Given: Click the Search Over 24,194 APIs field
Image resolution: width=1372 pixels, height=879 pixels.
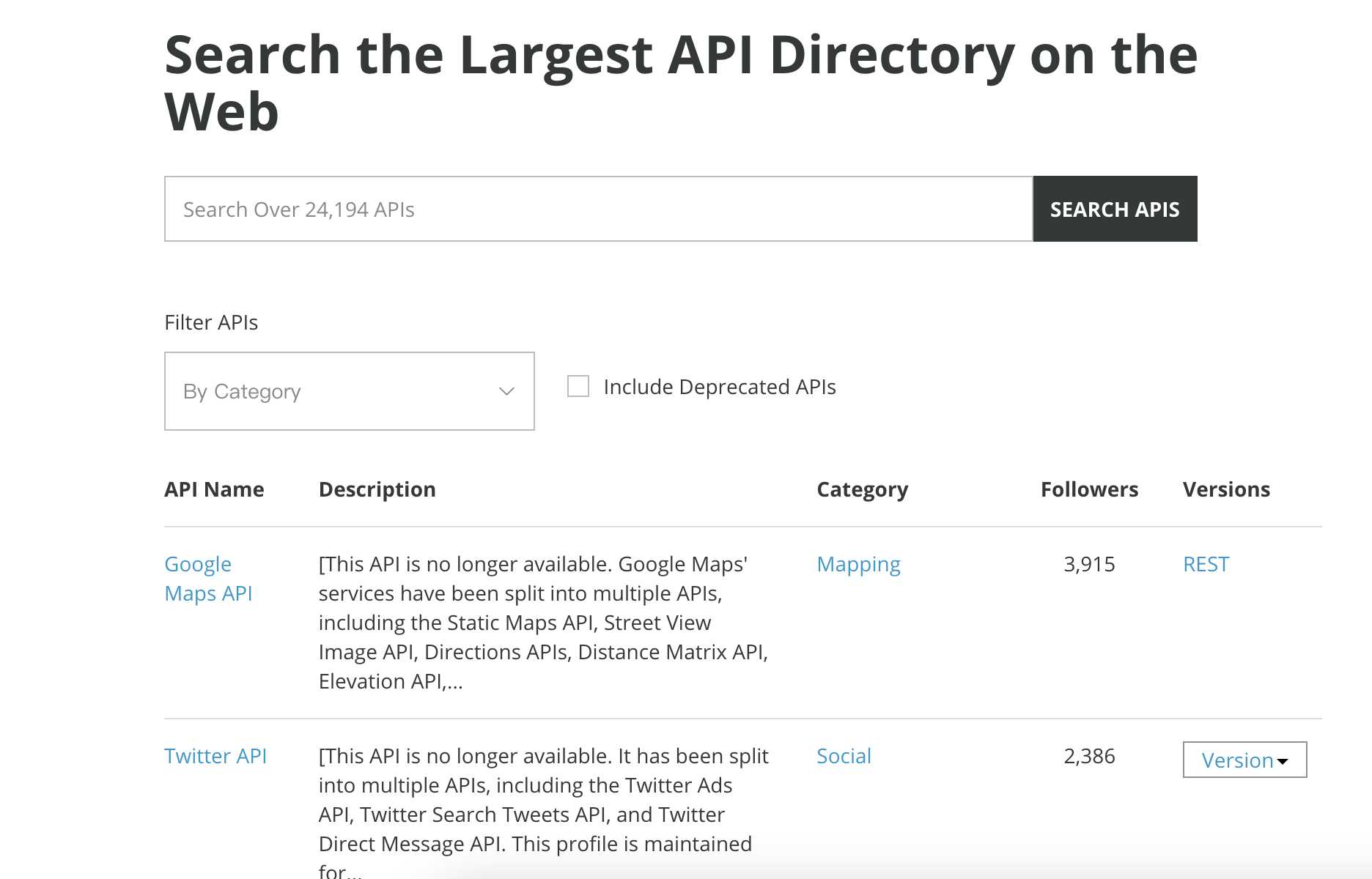Looking at the screenshot, I should (x=598, y=209).
